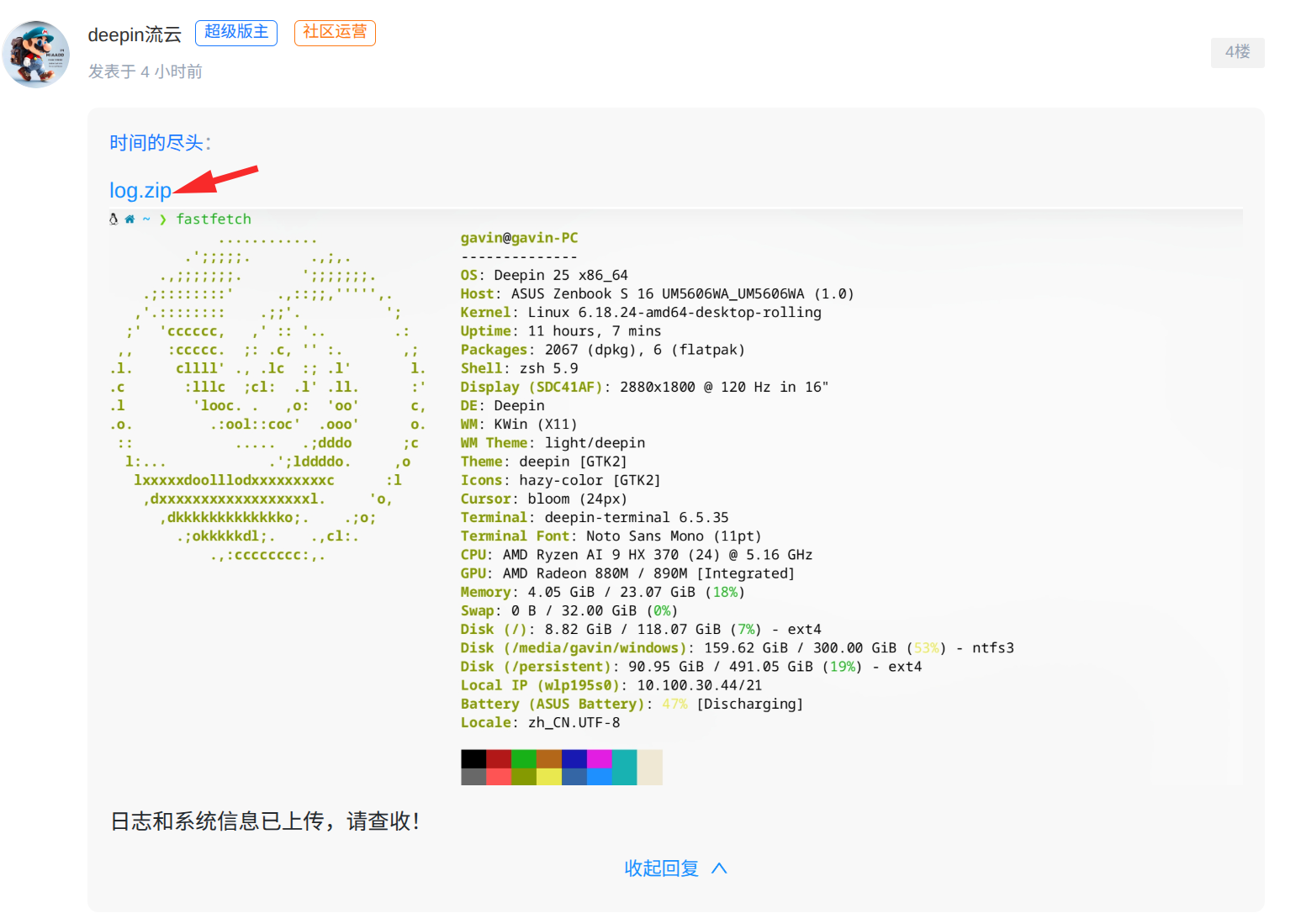1301x924 pixels.
Task: Click the Local IP 10.100.30.44/21 line
Action: pyautogui.click(x=611, y=684)
